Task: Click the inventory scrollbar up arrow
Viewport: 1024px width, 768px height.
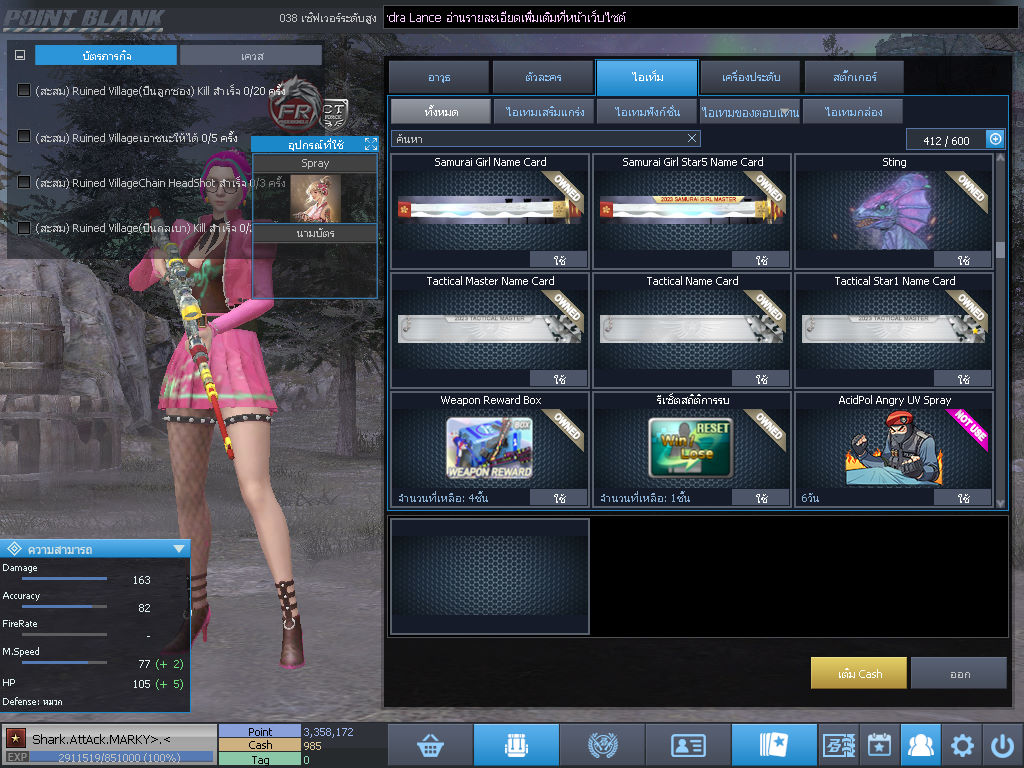Action: pos(1000,158)
